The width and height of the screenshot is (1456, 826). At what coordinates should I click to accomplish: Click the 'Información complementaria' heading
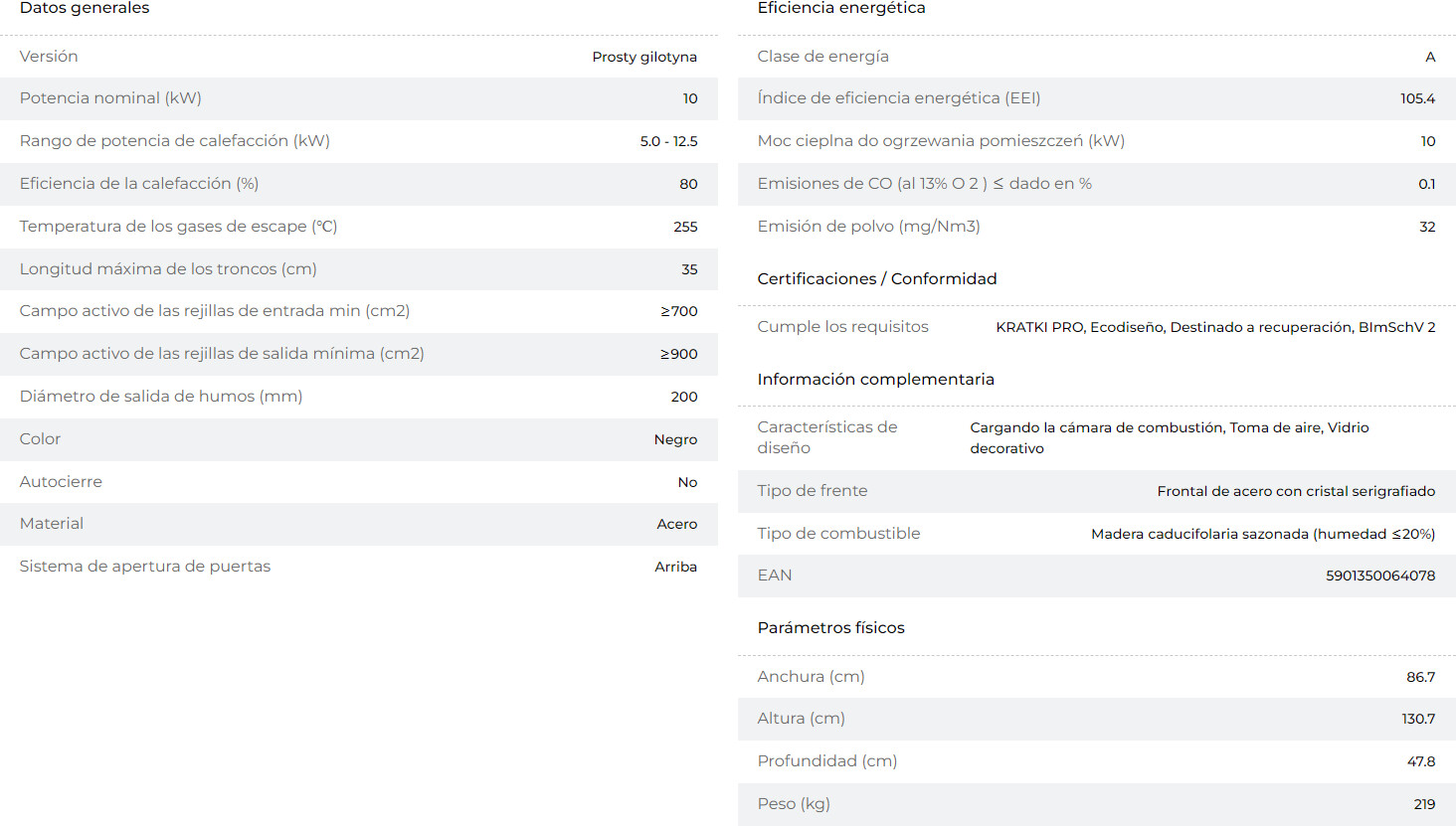[876, 380]
